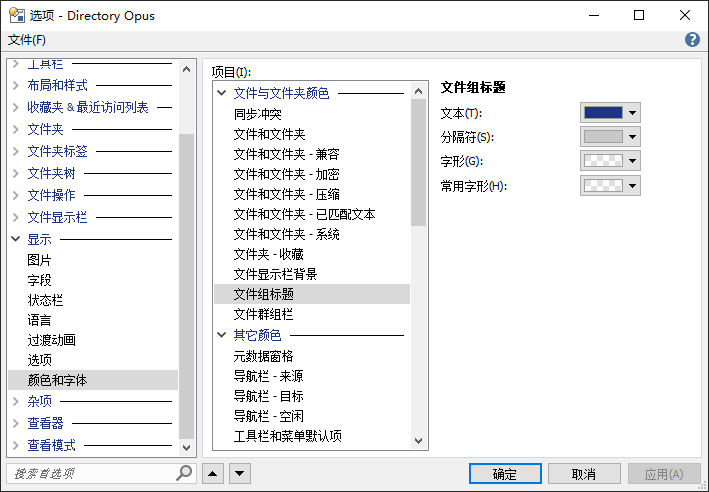Select 文件夹 - 收藏 item
The height and width of the screenshot is (492, 709).
point(268,254)
